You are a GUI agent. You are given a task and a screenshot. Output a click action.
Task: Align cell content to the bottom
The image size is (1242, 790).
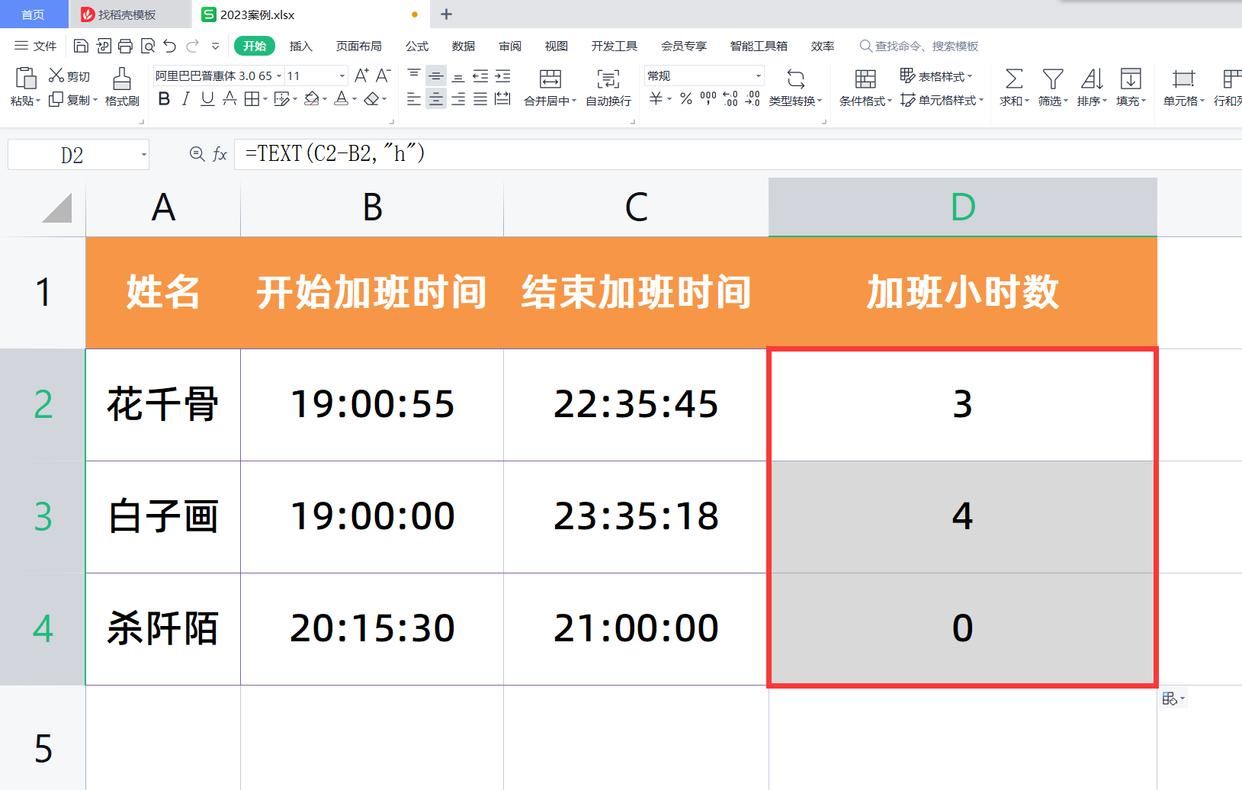(458, 75)
